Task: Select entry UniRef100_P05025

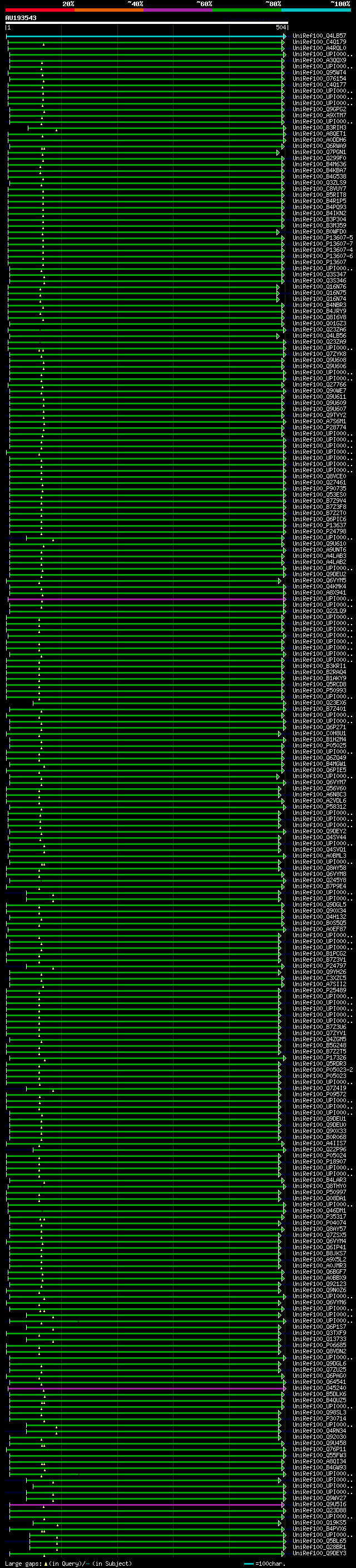Action: [319, 746]
